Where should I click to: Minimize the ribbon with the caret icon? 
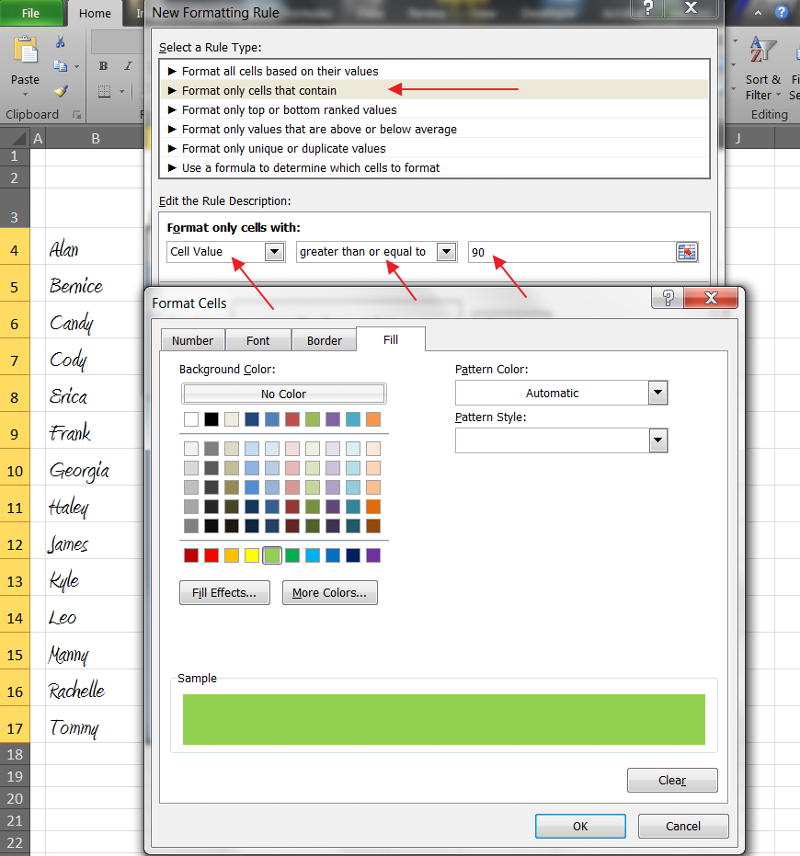tap(758, 13)
